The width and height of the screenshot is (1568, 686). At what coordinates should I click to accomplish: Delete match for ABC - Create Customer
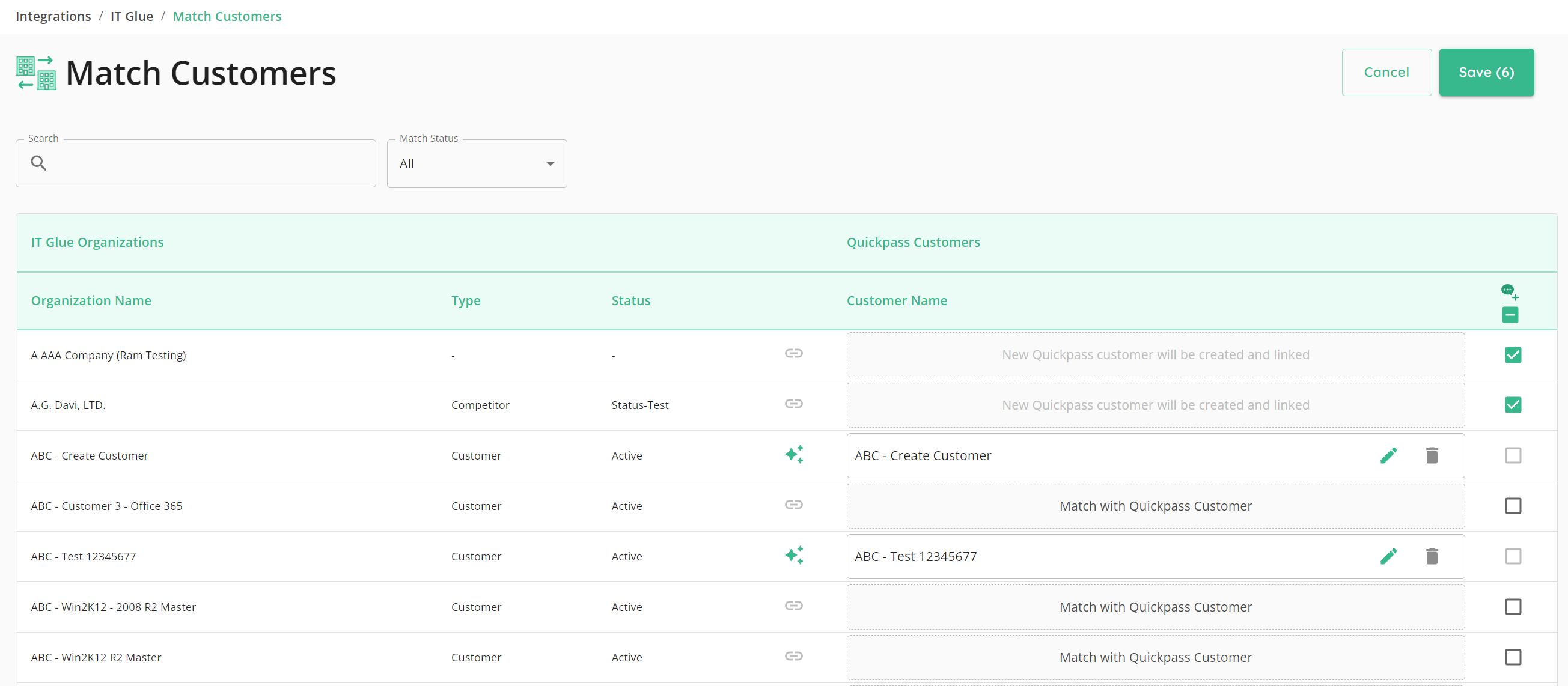tap(1432, 455)
